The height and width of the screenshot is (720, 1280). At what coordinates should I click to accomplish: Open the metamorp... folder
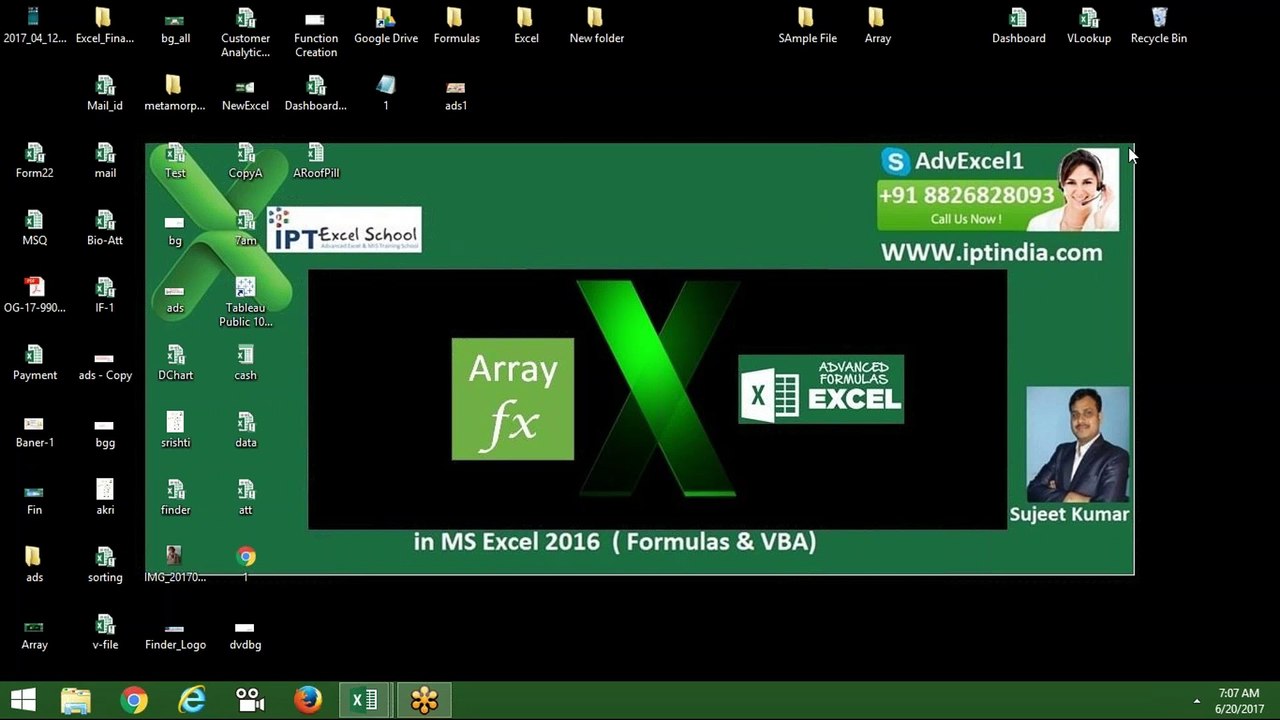pyautogui.click(x=174, y=93)
